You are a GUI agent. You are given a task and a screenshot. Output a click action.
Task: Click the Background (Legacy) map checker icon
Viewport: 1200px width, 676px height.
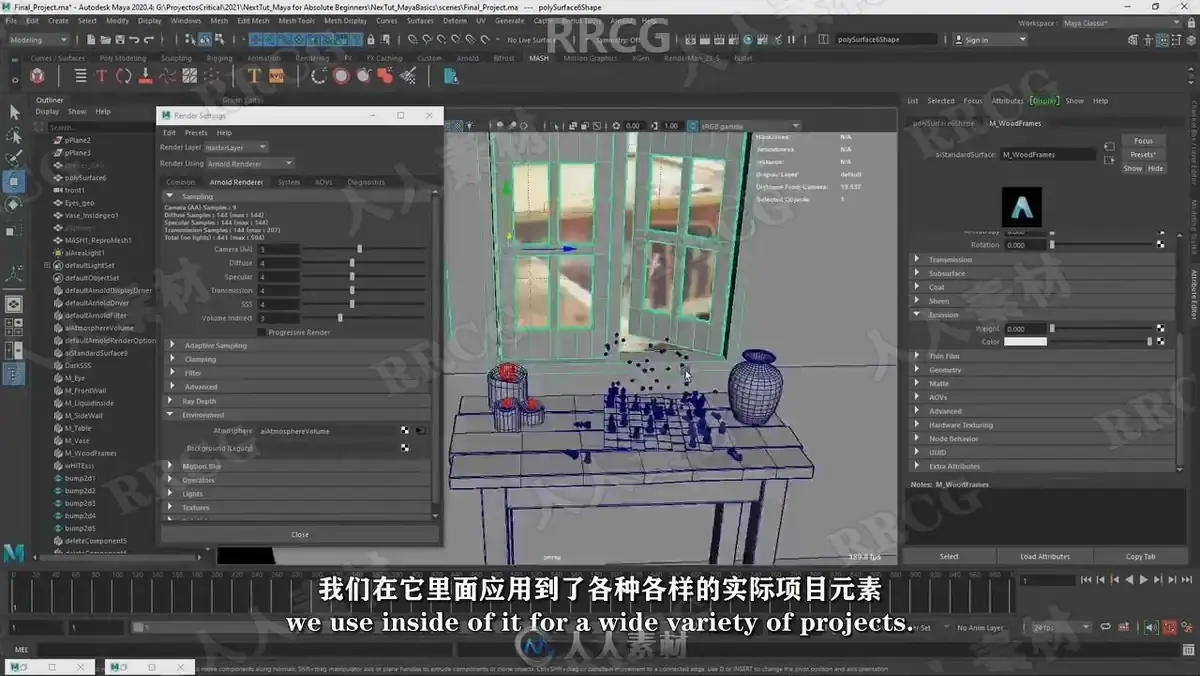coord(405,448)
